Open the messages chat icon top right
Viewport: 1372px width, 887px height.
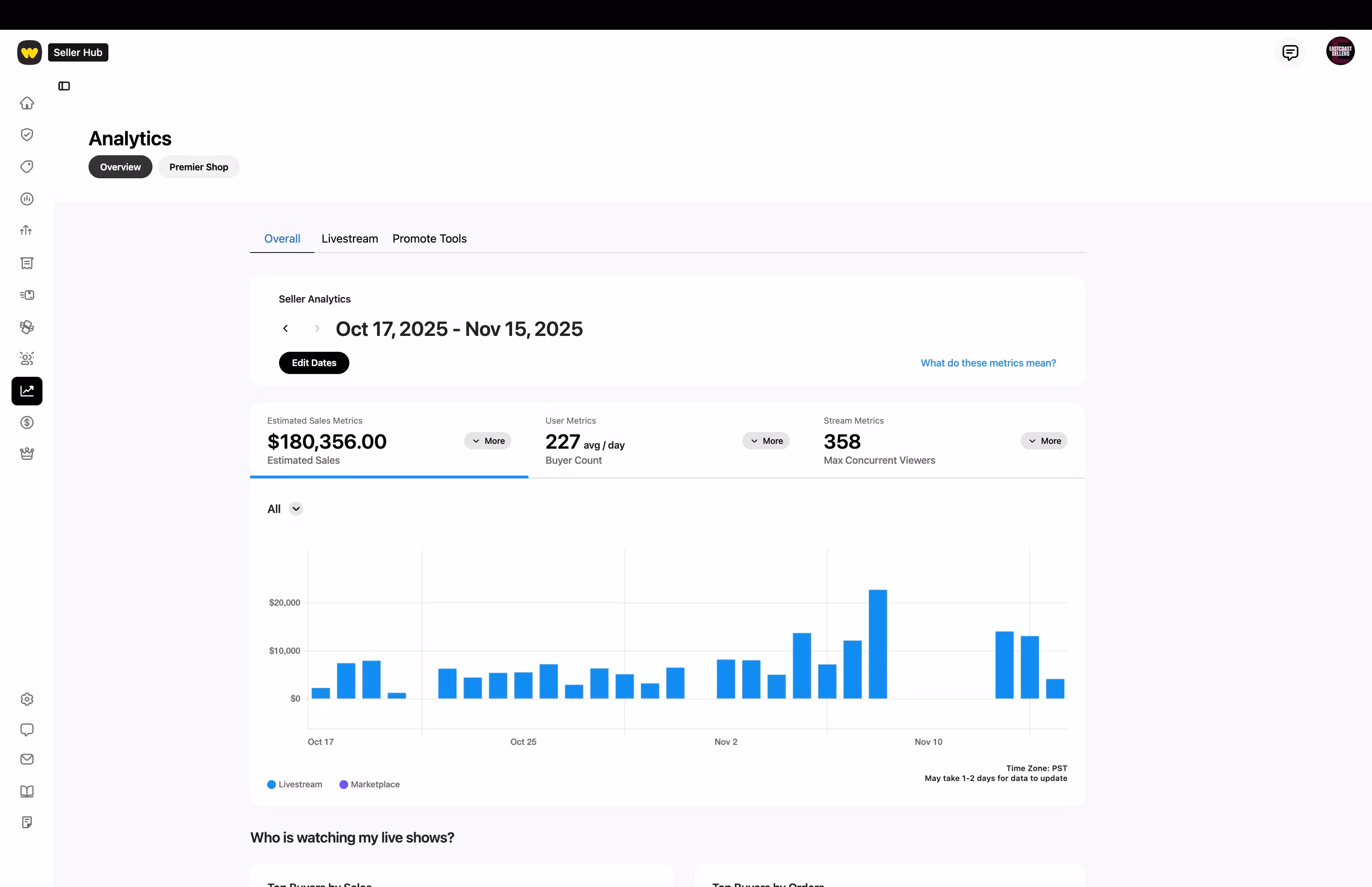tap(1290, 52)
